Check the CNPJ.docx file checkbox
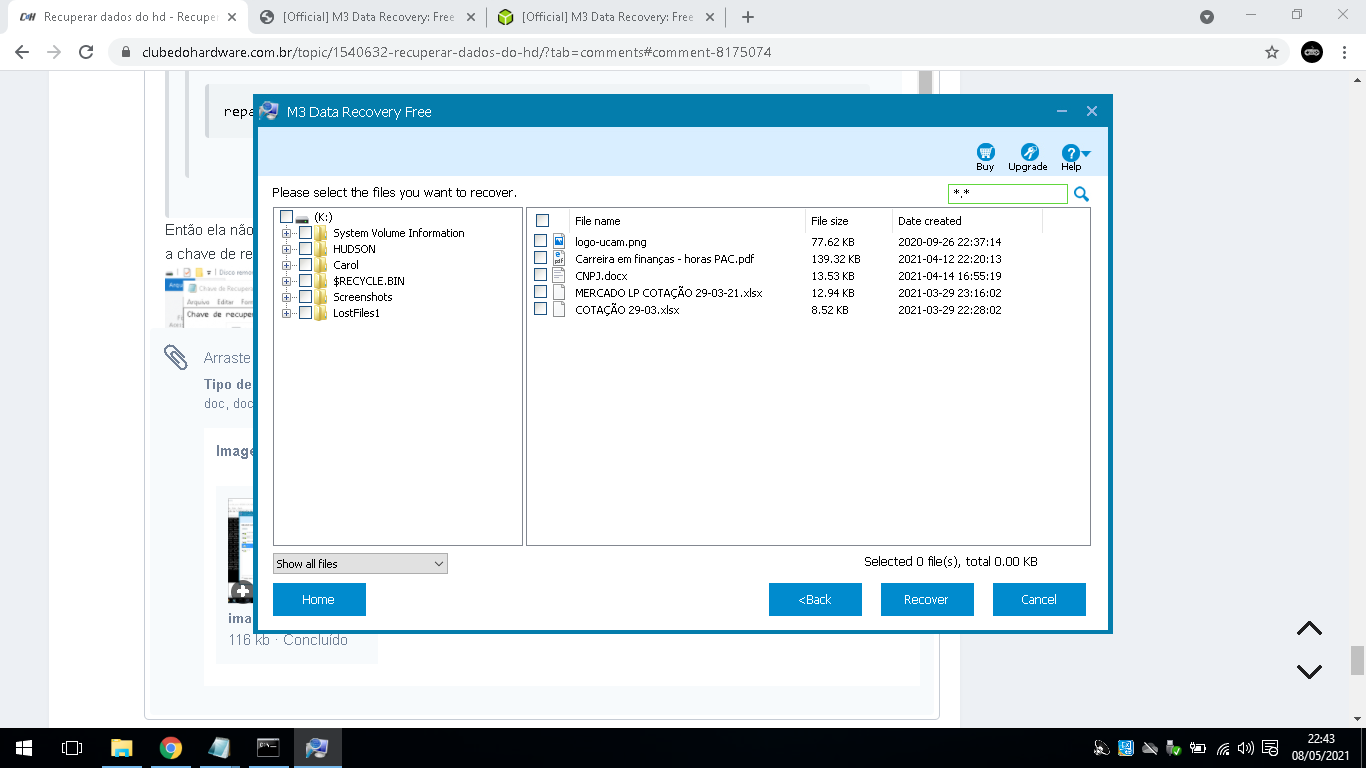 pos(540,275)
